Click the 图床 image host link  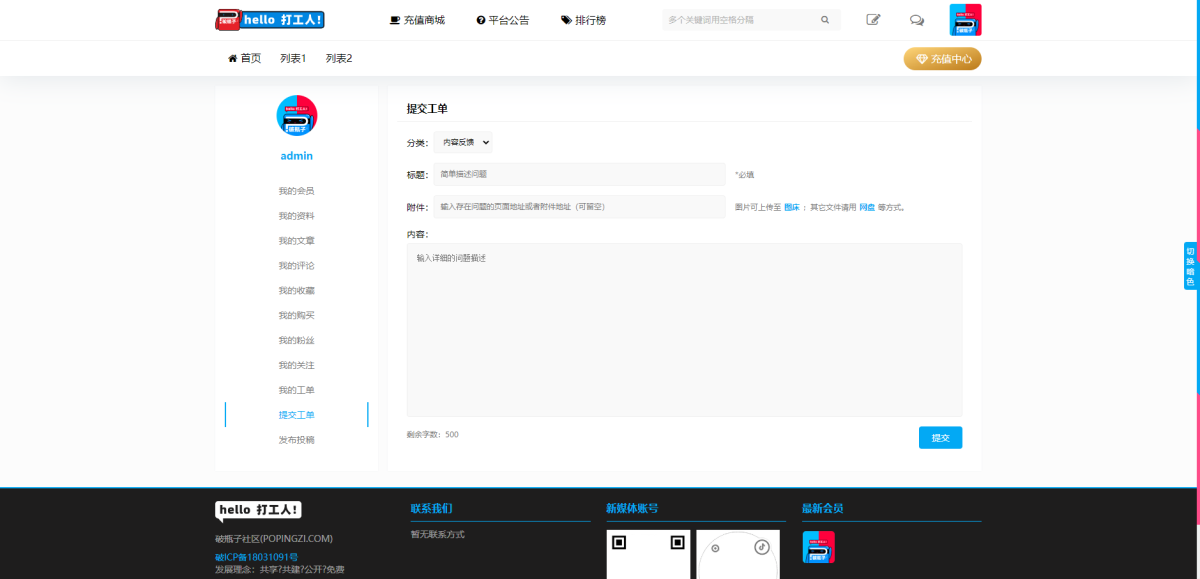click(x=791, y=207)
